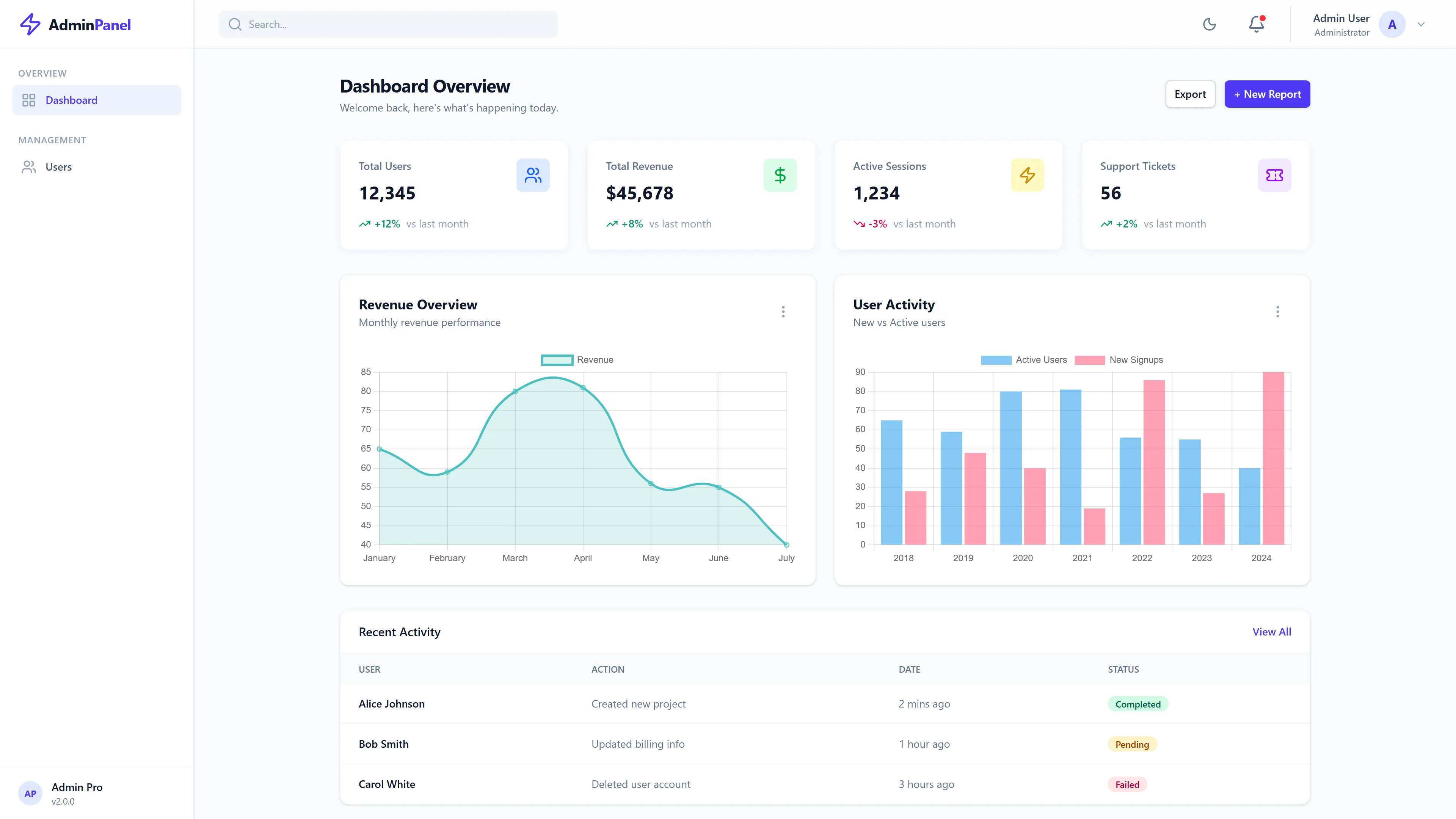Click the New Report button

pos(1267,94)
